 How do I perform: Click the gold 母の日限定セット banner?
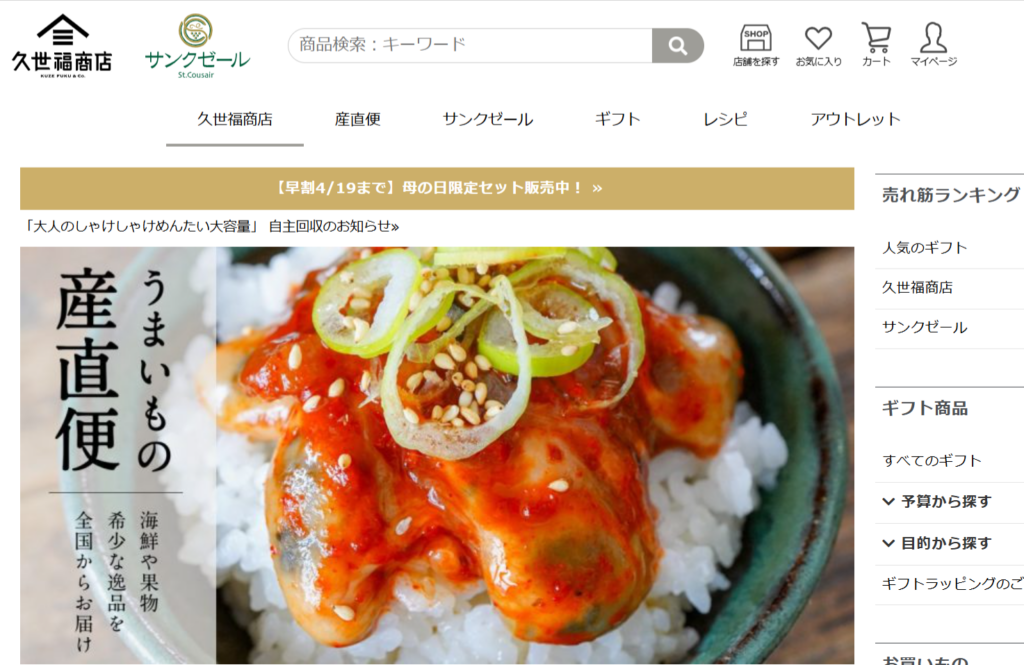click(437, 188)
